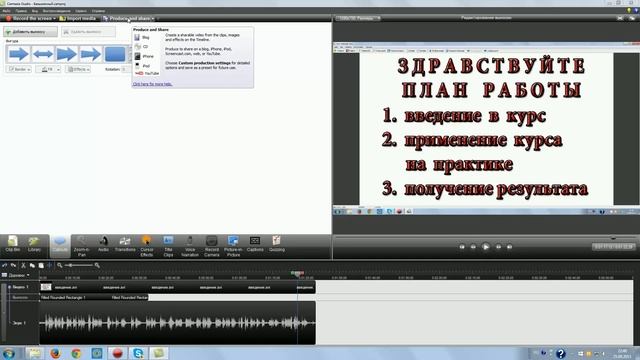The image size is (640, 360).
Task: Click the Produce and share button
Action: point(126,18)
